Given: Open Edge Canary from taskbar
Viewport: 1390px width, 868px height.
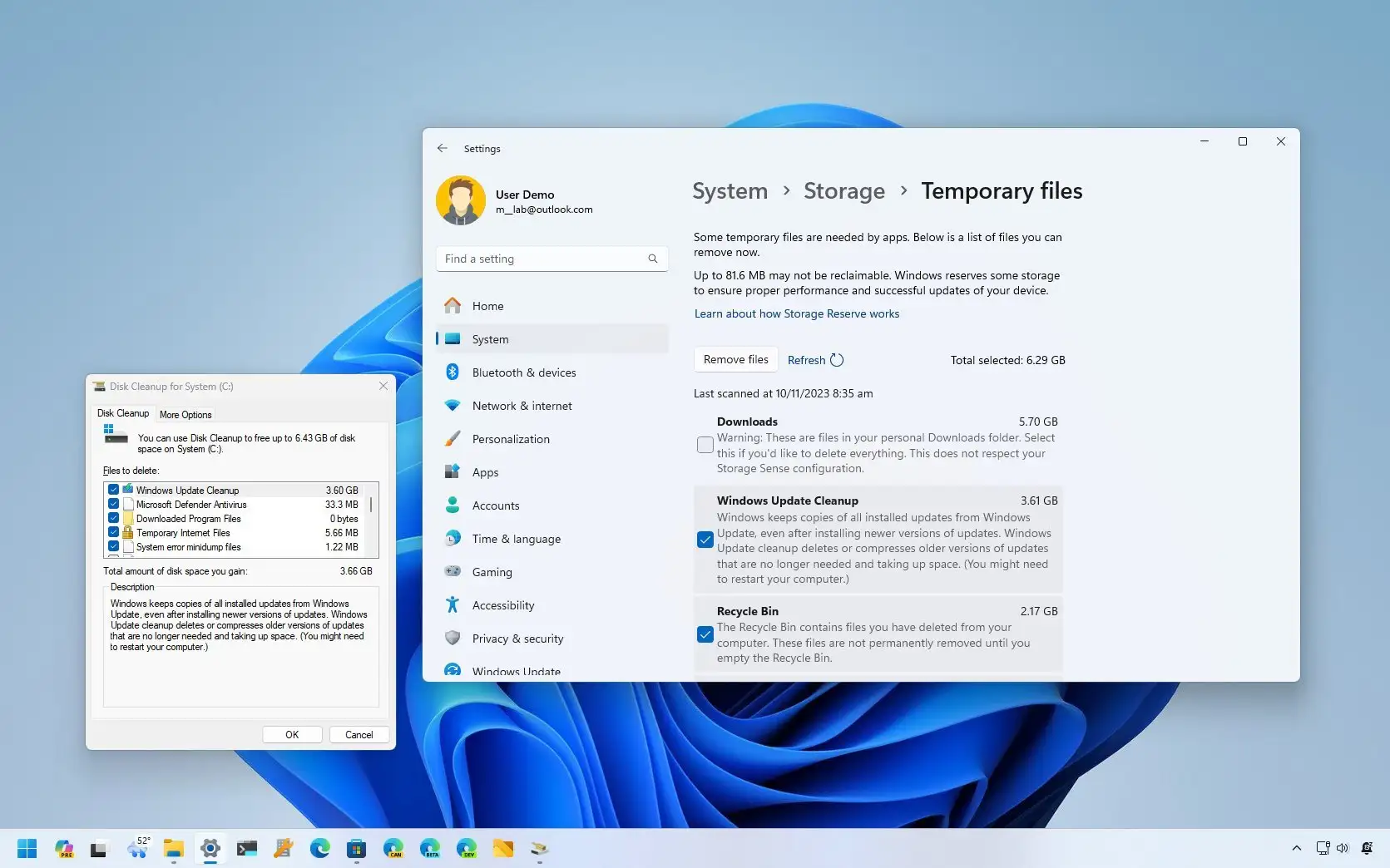Looking at the screenshot, I should [x=393, y=848].
